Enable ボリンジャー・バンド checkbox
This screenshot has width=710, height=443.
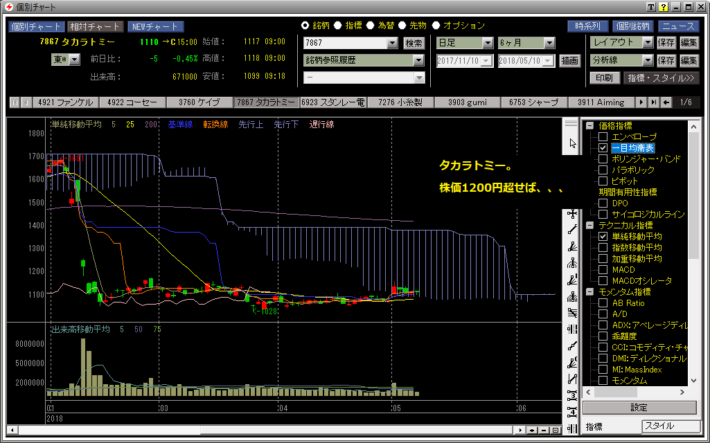point(603,159)
